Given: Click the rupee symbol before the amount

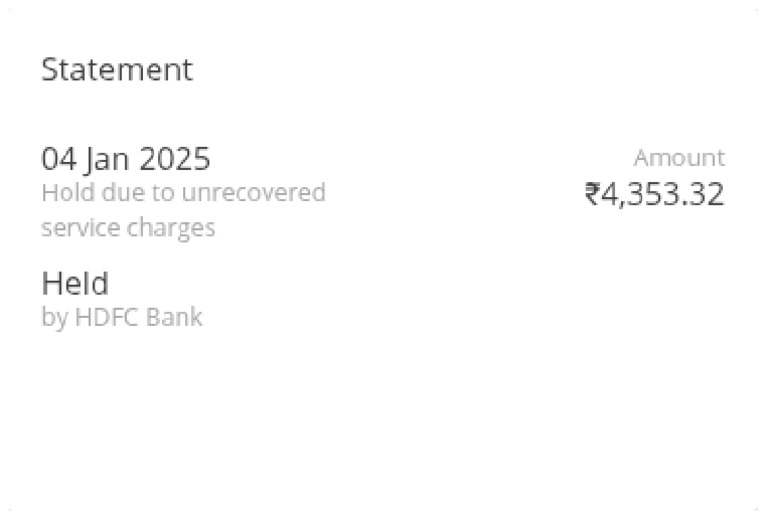Looking at the screenshot, I should 592,194.
